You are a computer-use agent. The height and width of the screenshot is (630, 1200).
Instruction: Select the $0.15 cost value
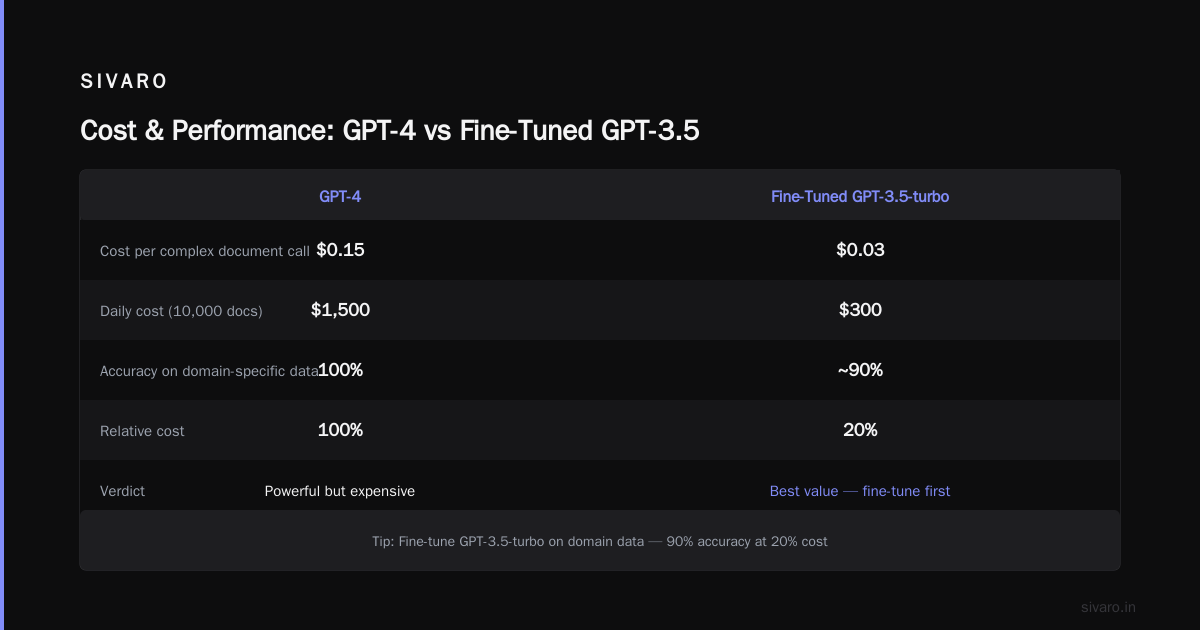pyautogui.click(x=340, y=250)
